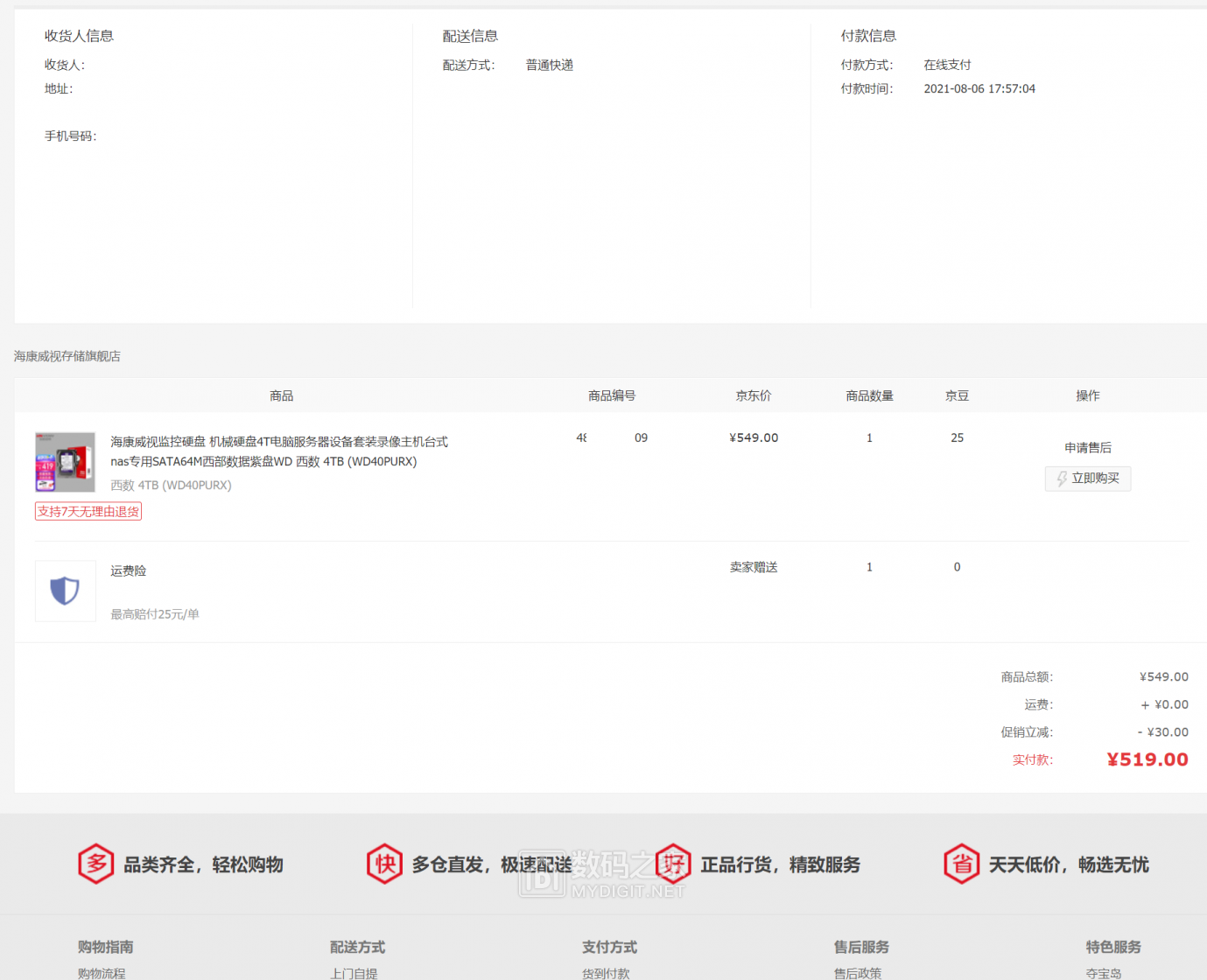Click the 商品数量 column header

870,395
